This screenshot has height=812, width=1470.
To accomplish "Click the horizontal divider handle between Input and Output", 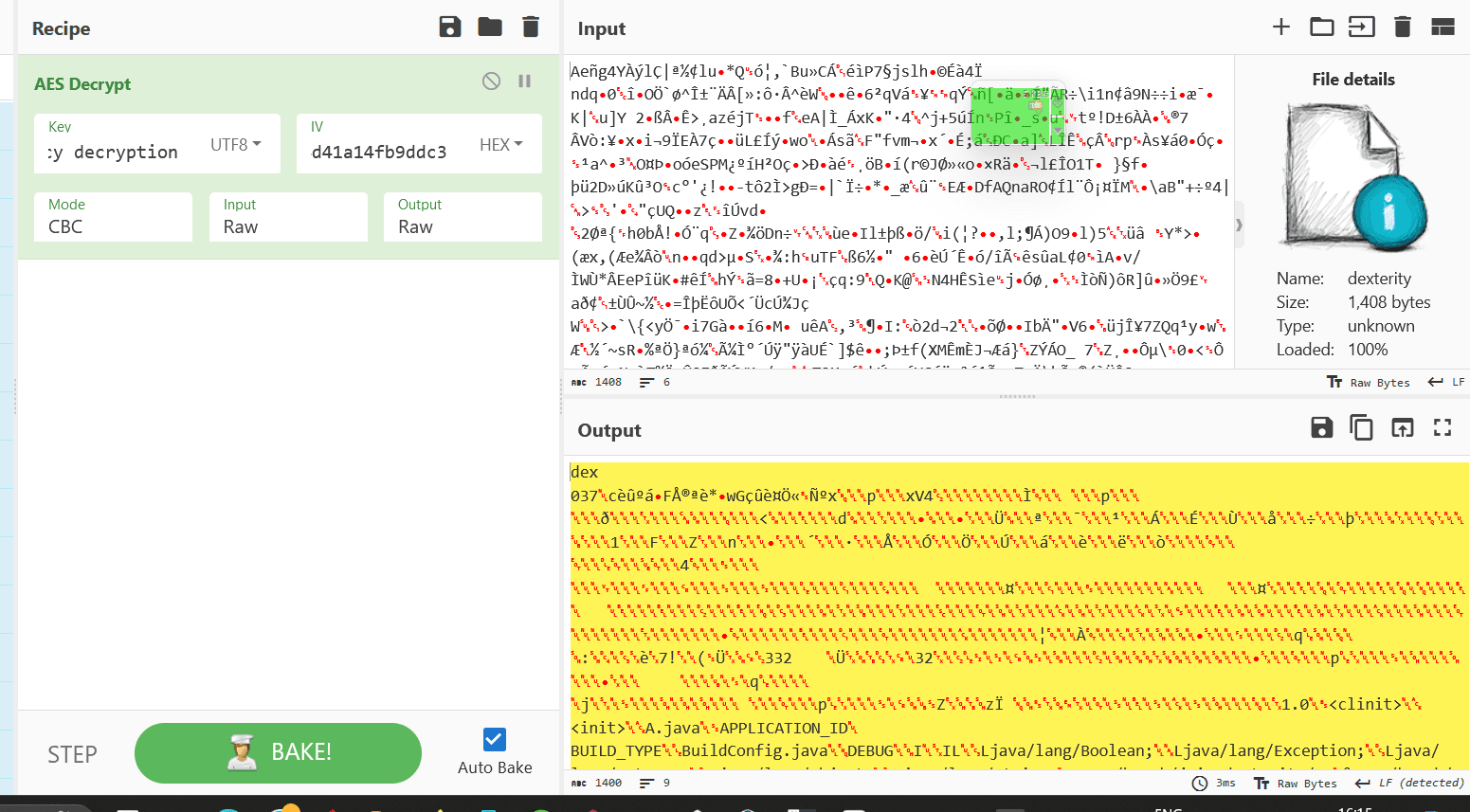I will click(x=1017, y=396).
